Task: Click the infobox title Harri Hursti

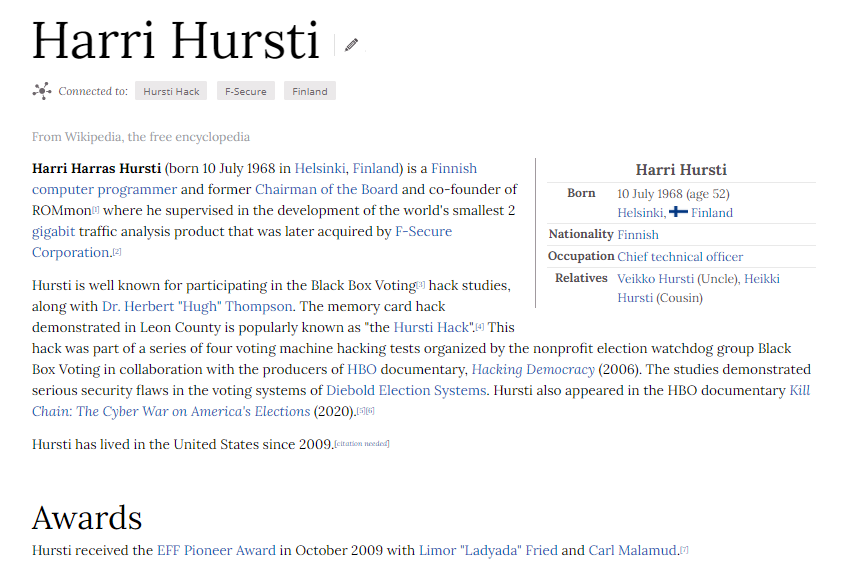Action: 681,170
